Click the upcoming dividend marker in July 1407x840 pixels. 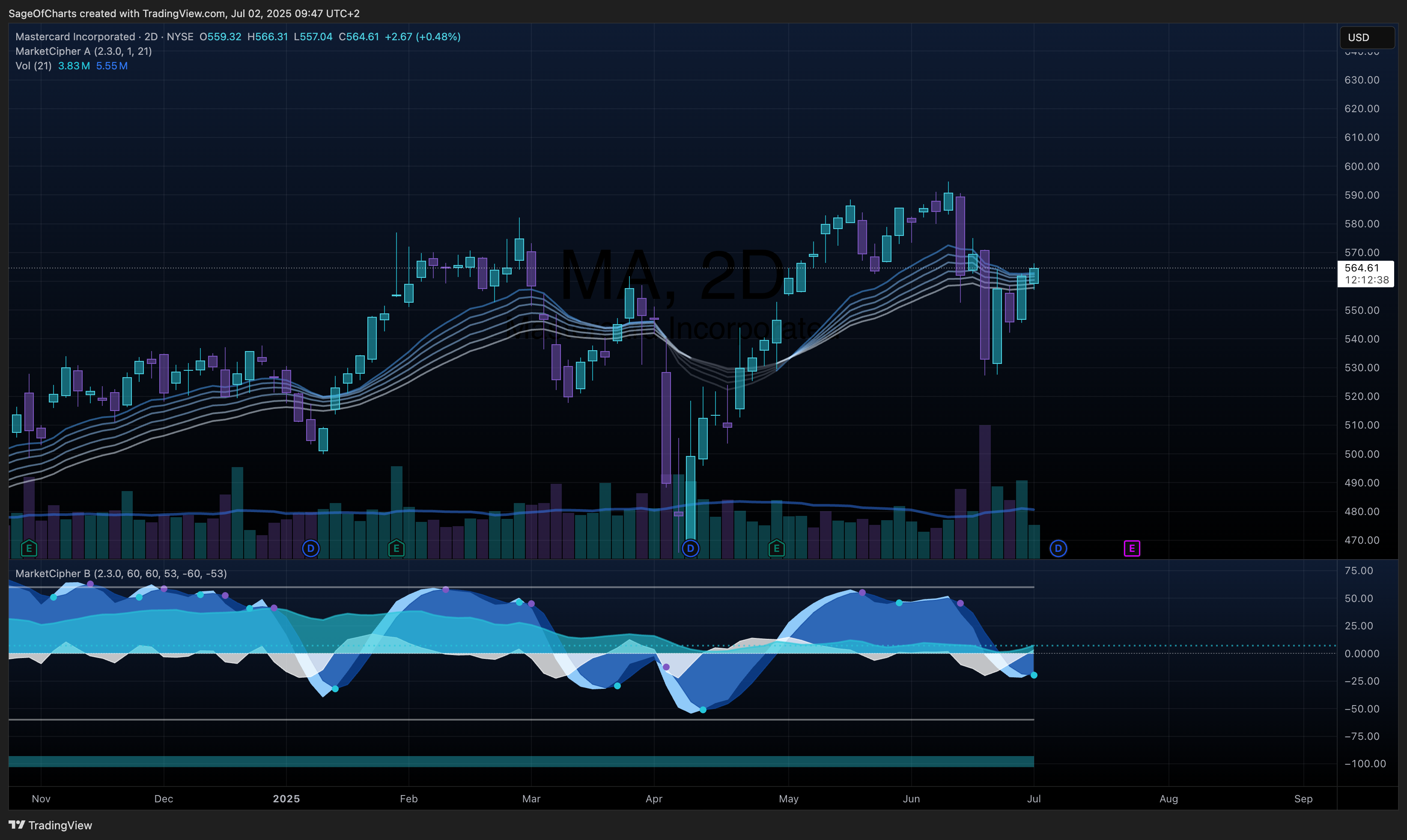click(x=1058, y=548)
